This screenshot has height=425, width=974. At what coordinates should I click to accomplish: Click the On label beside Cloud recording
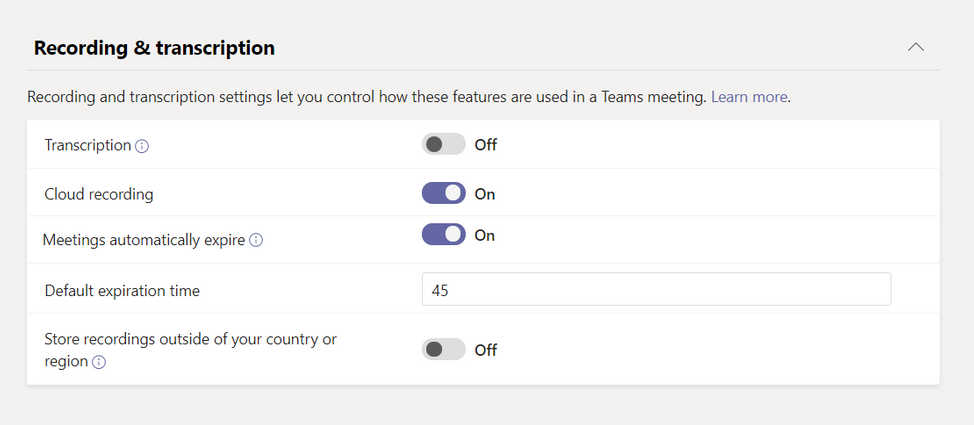(485, 194)
